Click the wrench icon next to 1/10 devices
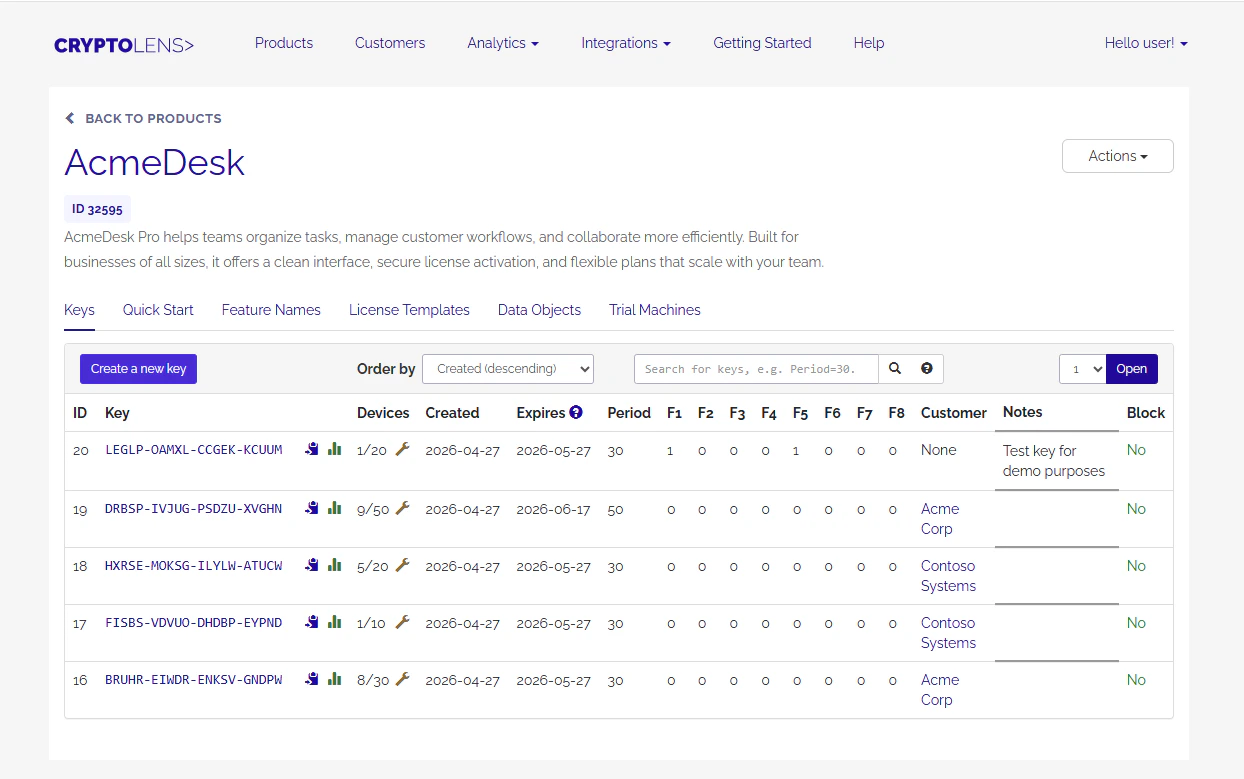 point(403,622)
